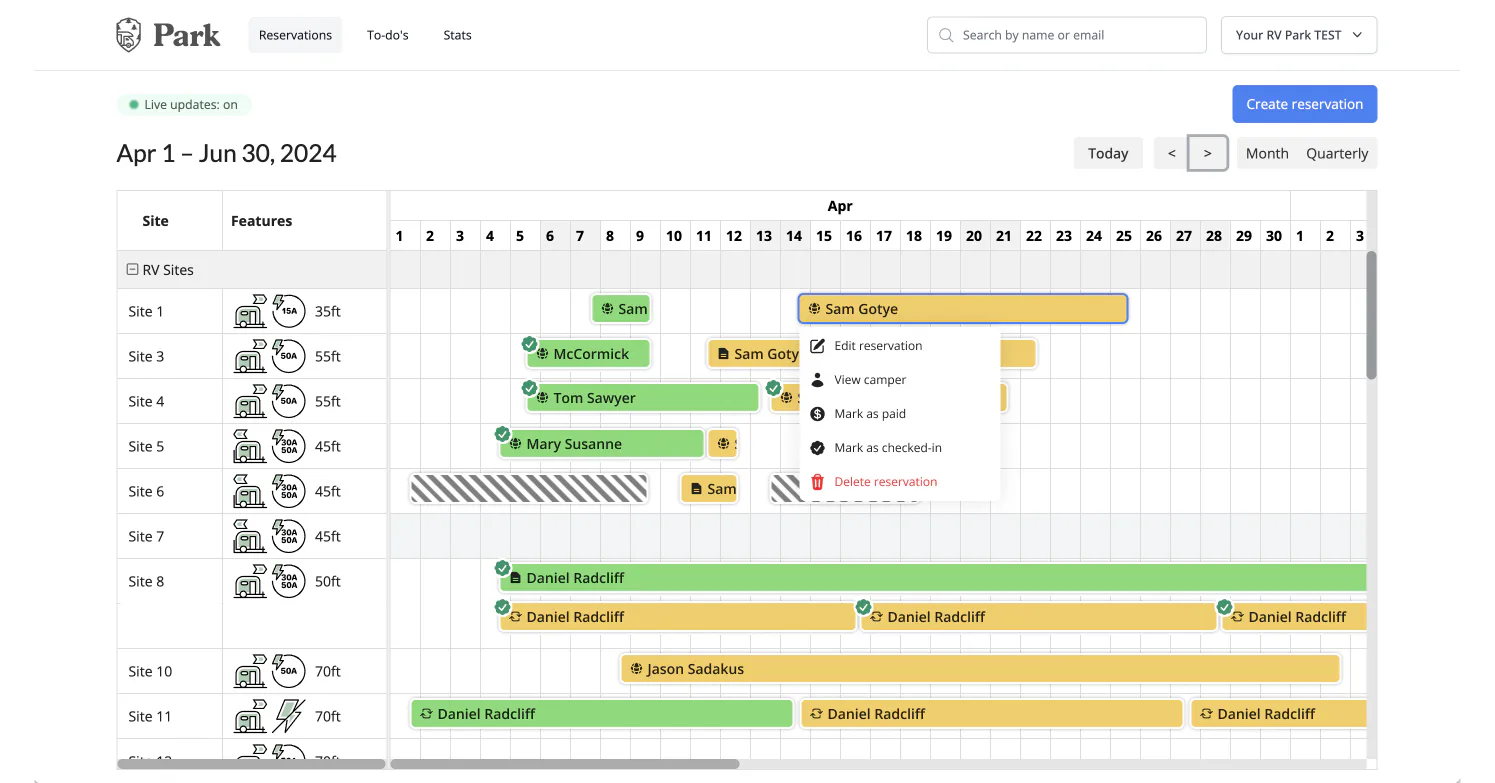Screen dimensions: 1495x783
Task: Click the red trash icon for Delete reservation
Action: (x=816, y=481)
